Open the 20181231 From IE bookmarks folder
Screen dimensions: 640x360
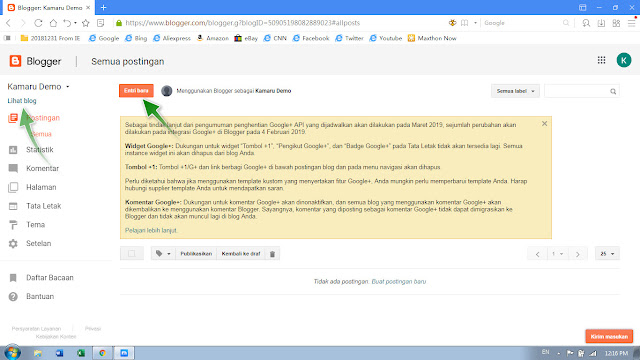[x=51, y=38]
